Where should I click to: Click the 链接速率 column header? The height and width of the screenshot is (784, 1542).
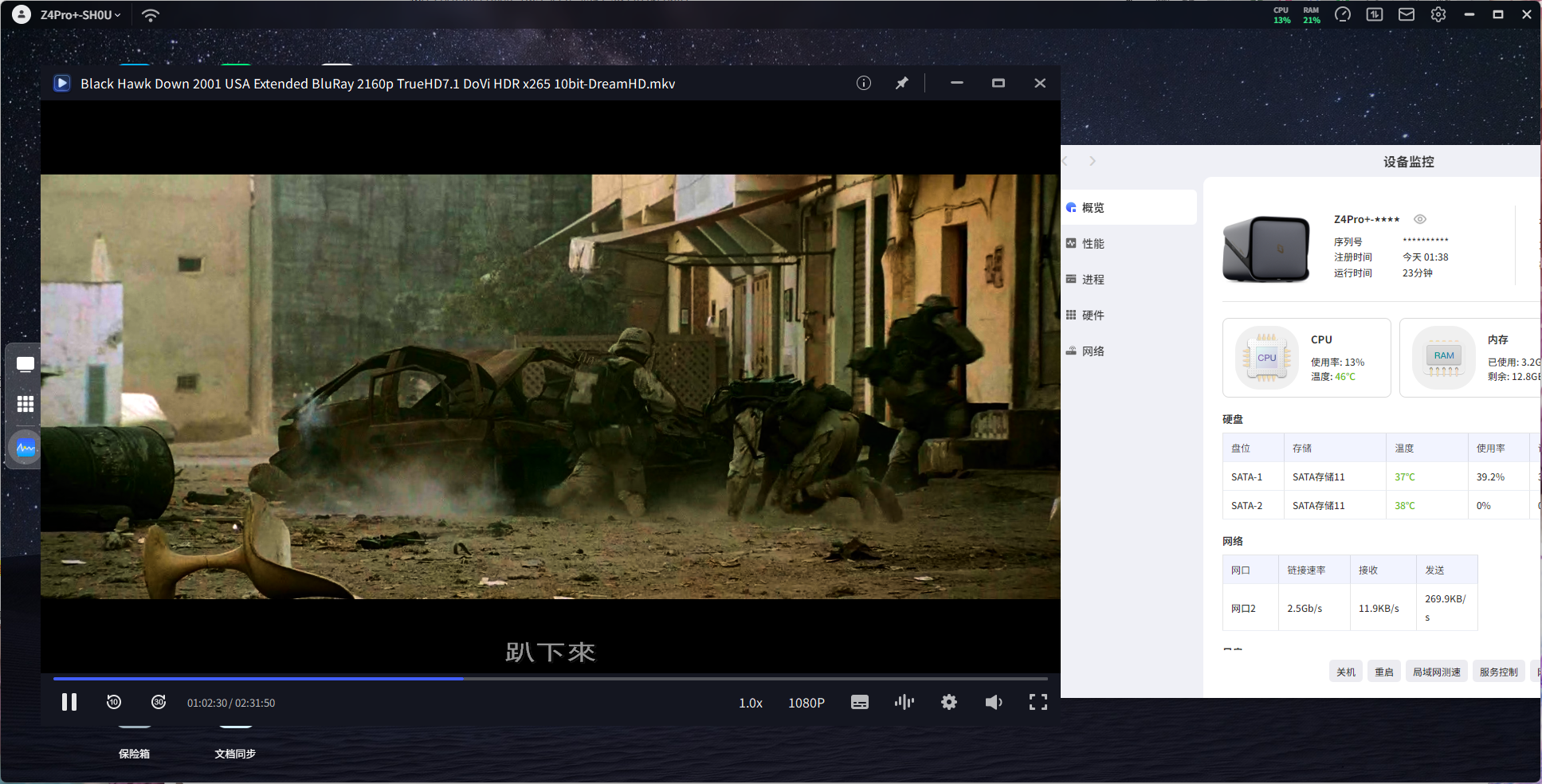pos(1306,570)
